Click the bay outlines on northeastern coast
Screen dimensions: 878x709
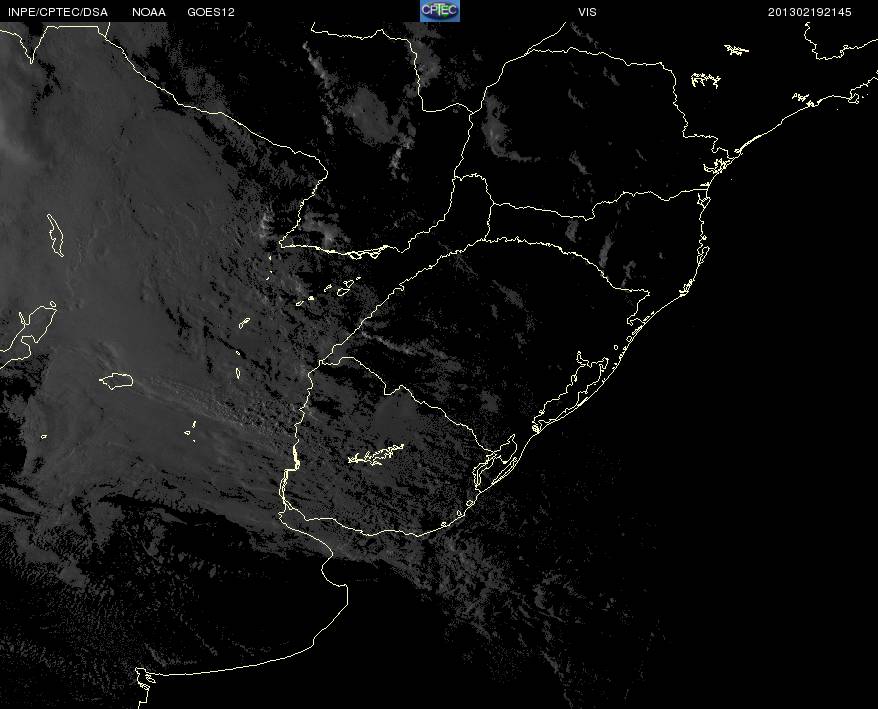click(717, 162)
